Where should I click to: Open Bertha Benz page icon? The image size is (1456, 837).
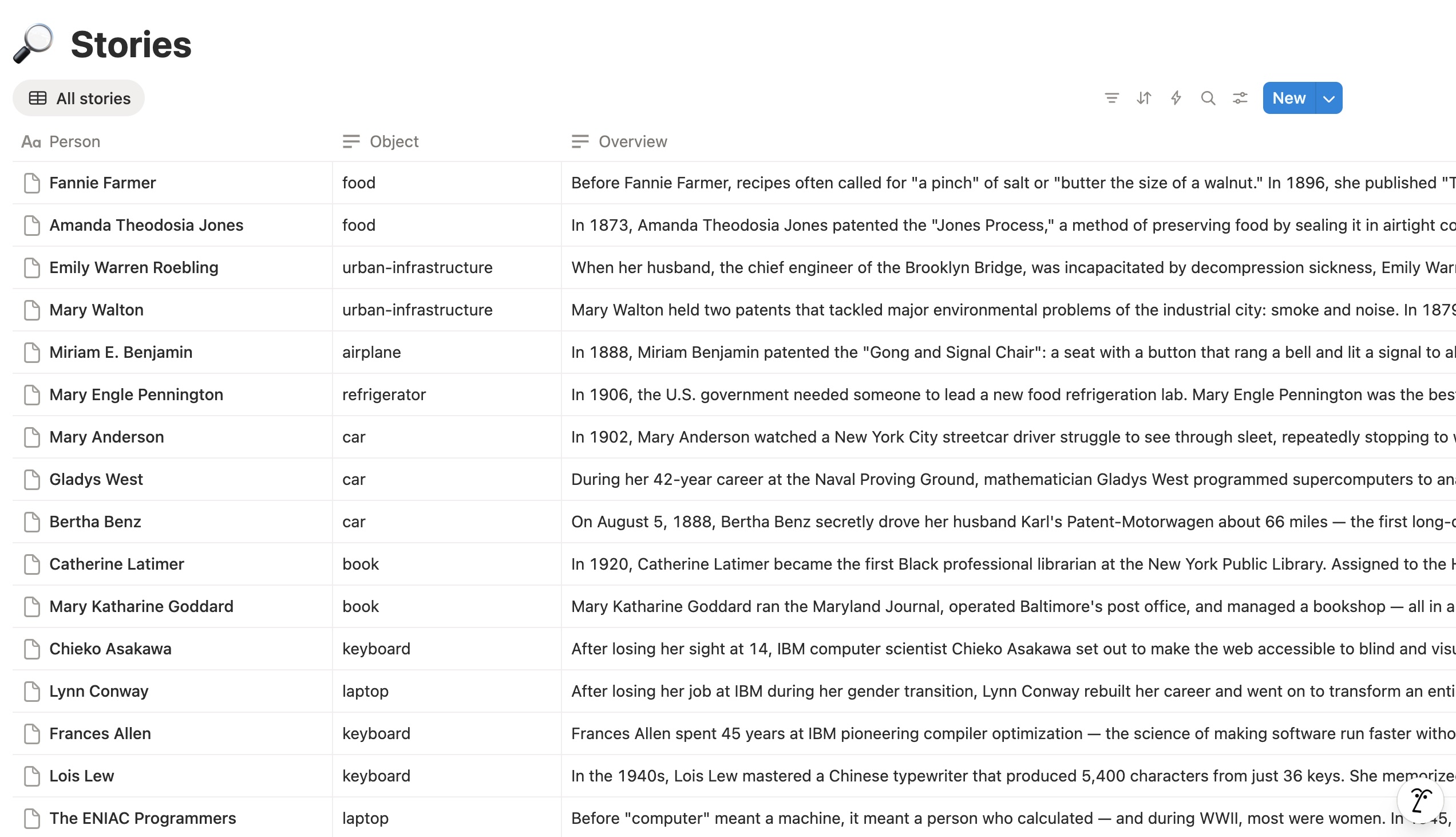pyautogui.click(x=32, y=522)
